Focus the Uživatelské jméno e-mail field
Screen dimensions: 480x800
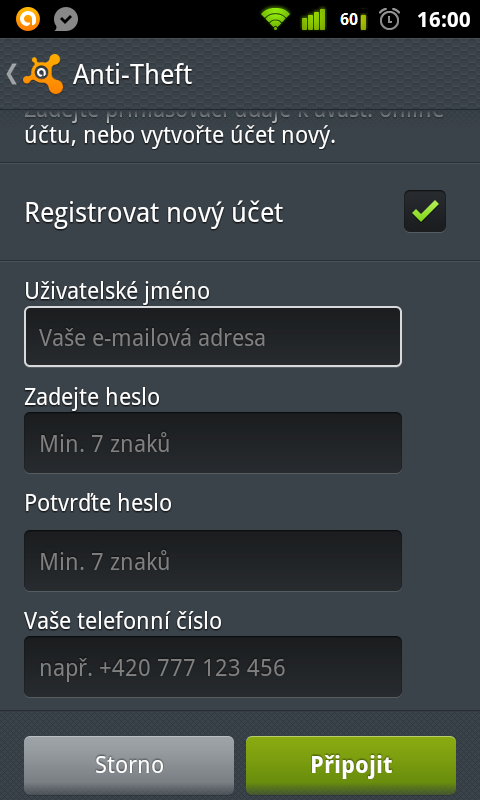[213, 337]
